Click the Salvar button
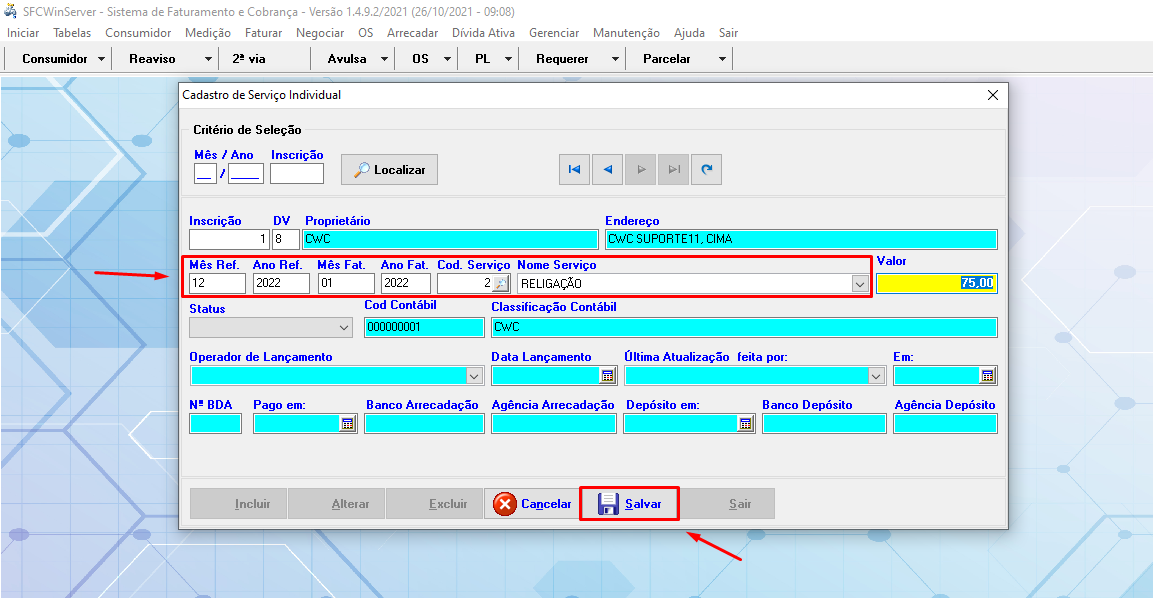 630,504
